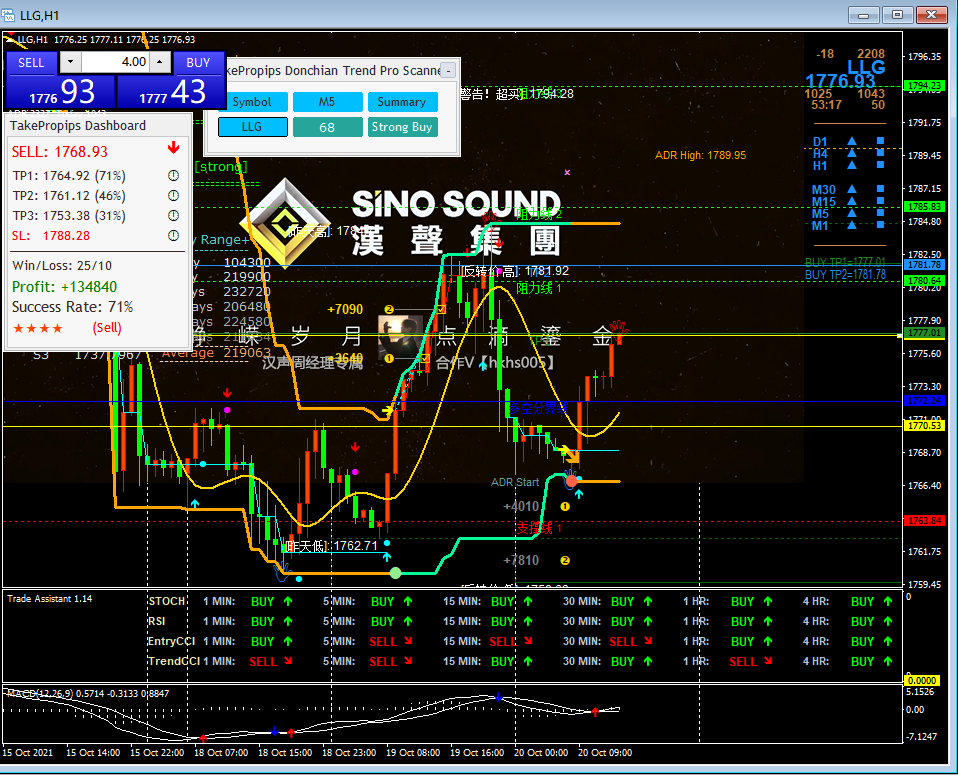Click the ask price 1777 43 panel
958x775 pixels.
(x=170, y=92)
